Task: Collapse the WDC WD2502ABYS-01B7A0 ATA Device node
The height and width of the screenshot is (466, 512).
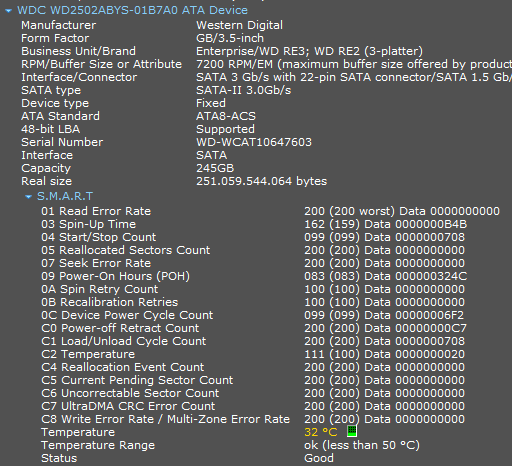Action: (x=9, y=11)
